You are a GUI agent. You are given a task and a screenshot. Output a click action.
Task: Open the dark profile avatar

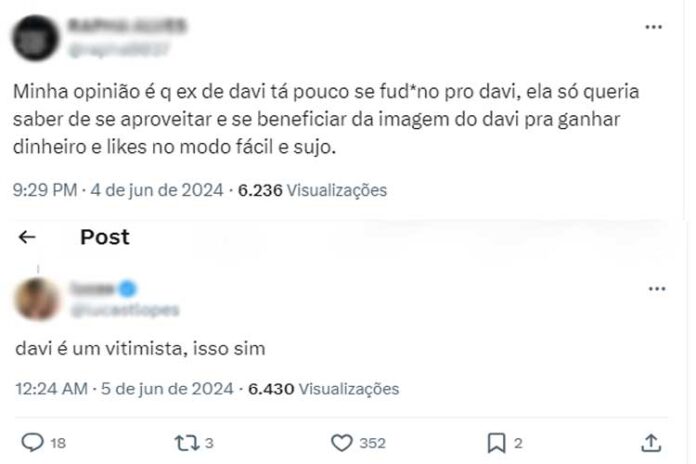(x=36, y=38)
